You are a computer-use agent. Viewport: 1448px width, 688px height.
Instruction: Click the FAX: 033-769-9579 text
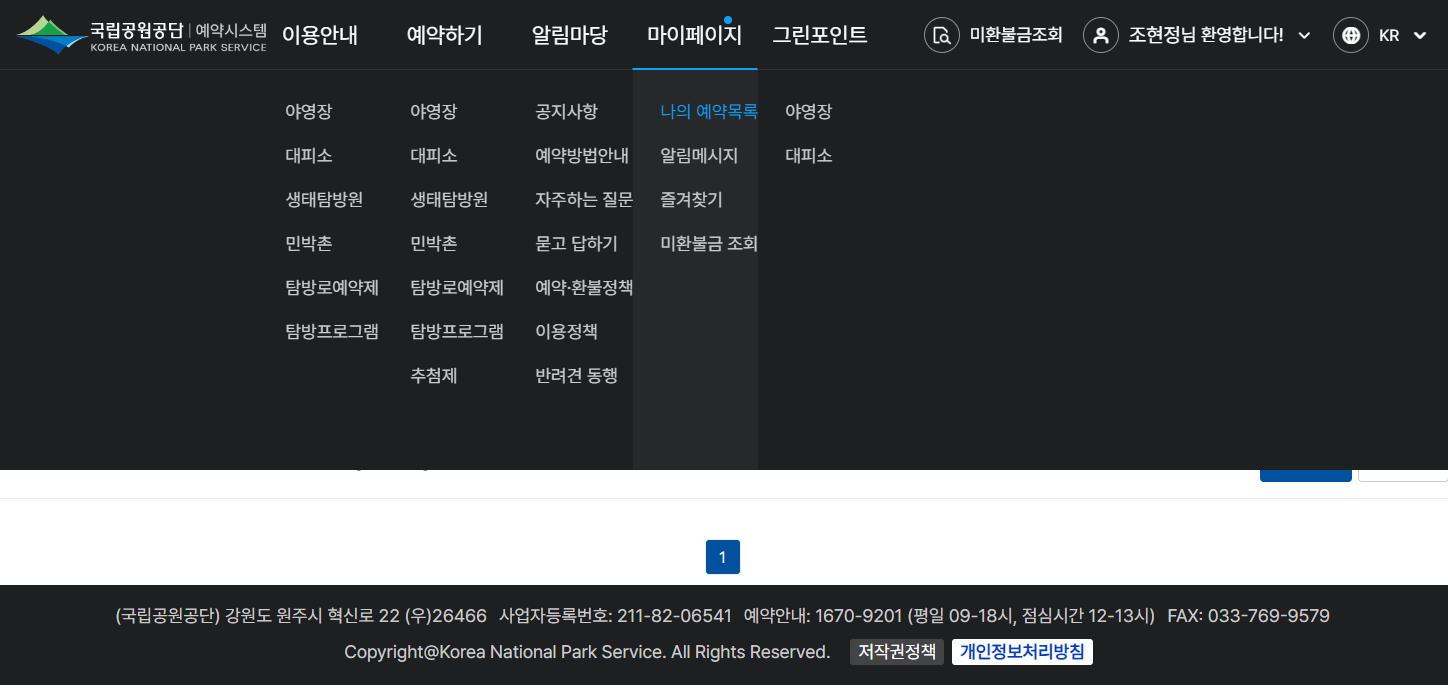click(1248, 616)
